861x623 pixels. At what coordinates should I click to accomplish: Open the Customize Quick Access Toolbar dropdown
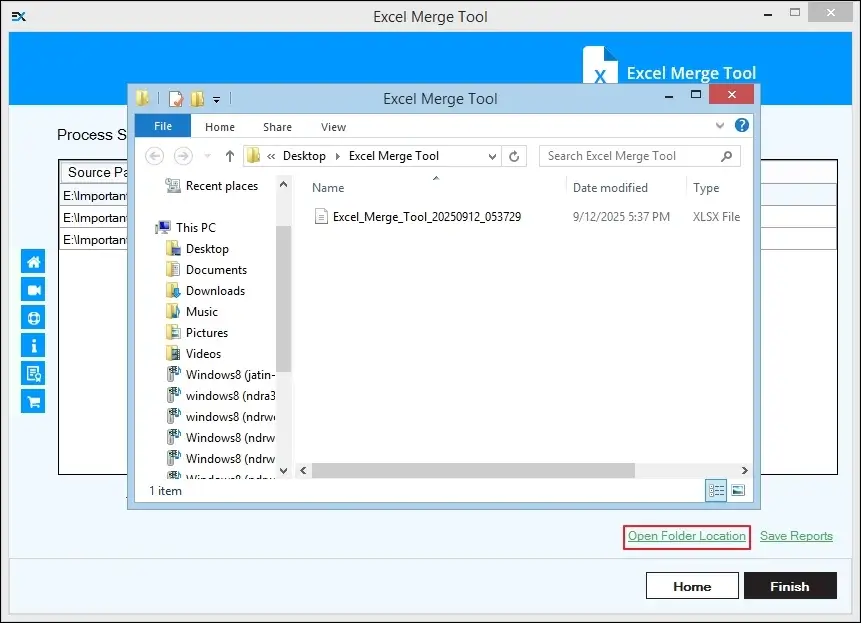(215, 99)
